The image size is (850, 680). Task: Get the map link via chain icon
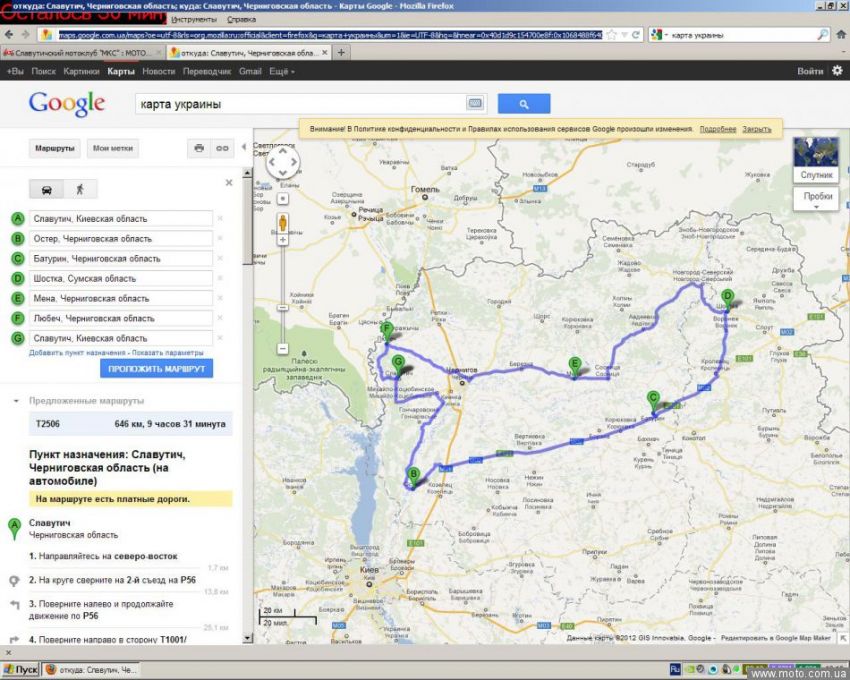(222, 148)
